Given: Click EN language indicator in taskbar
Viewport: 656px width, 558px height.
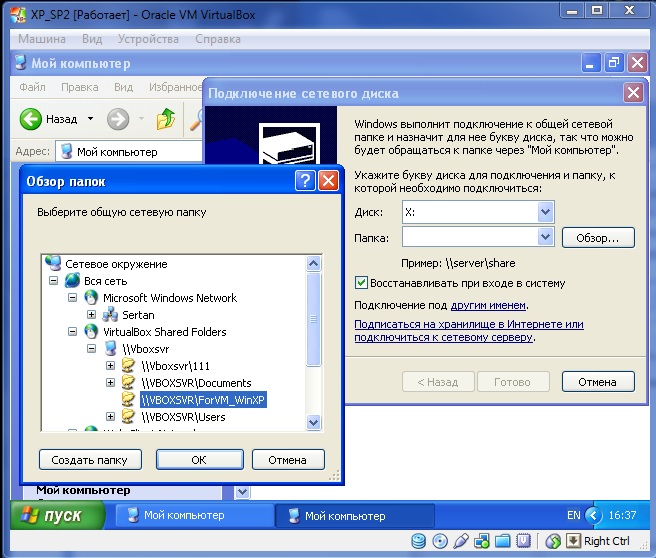Looking at the screenshot, I should [x=574, y=515].
